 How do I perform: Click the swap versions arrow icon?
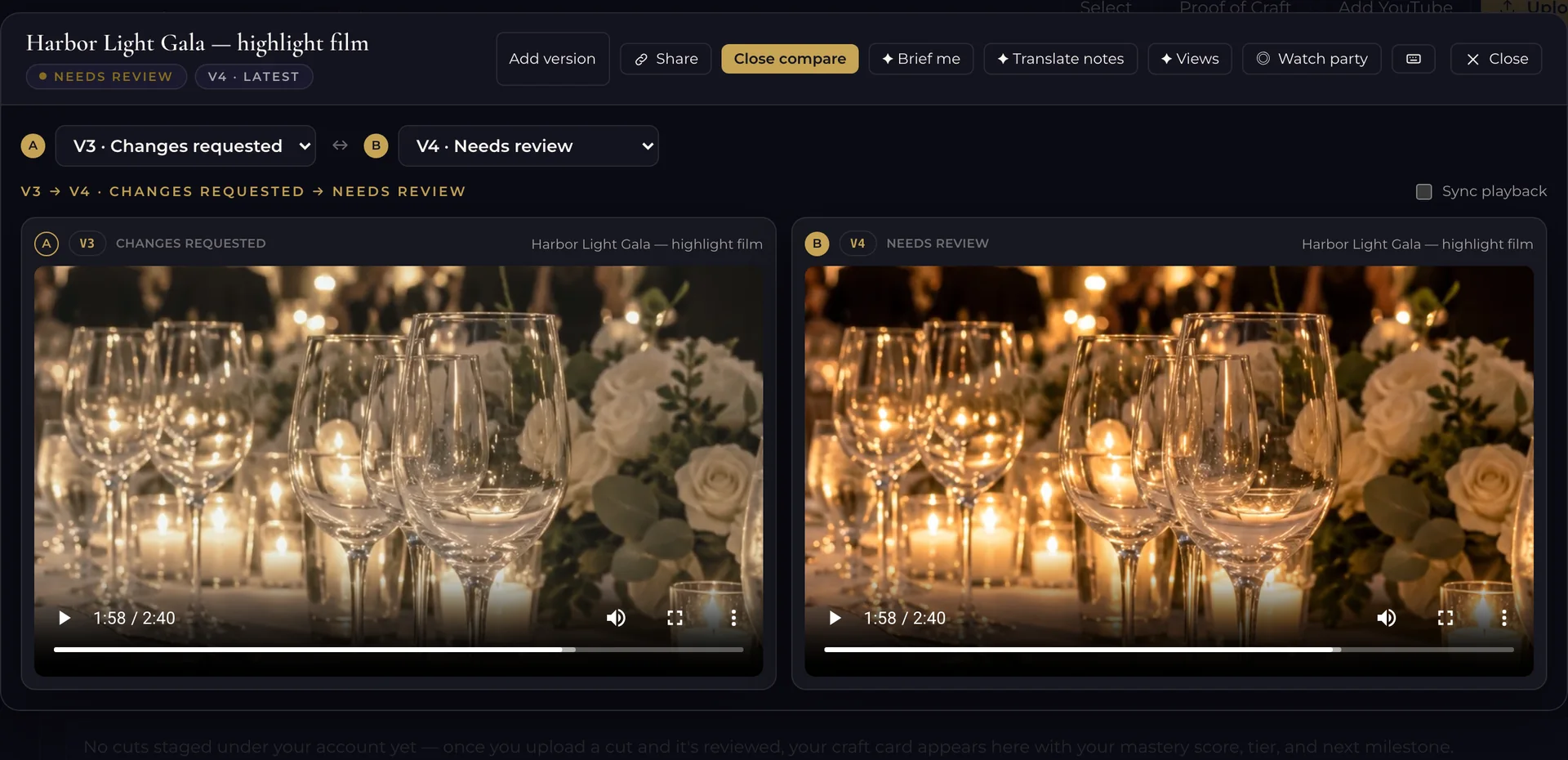pyautogui.click(x=340, y=145)
